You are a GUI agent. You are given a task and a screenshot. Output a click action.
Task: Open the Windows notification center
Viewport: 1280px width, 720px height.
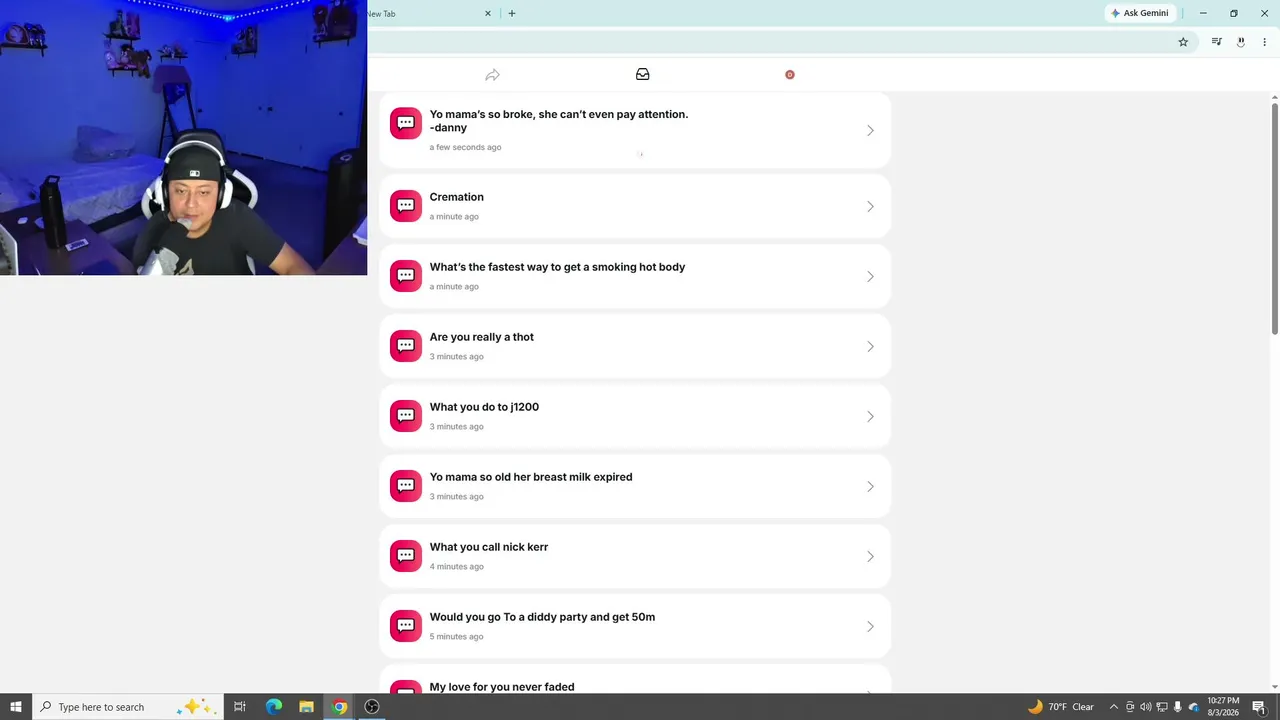[1259, 707]
